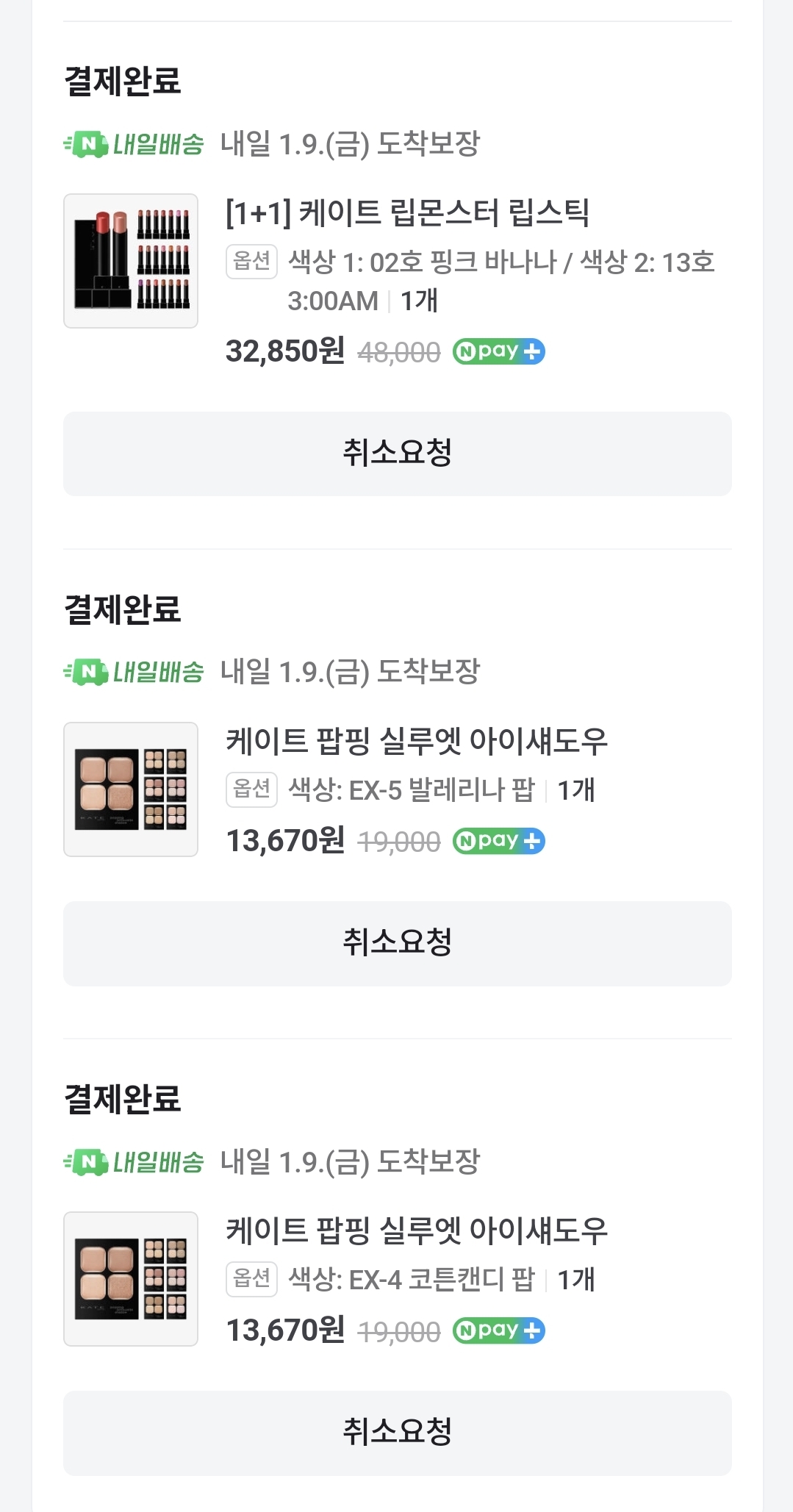Click the 옵션 tag on the lipstick order
This screenshot has height=1512, width=793.
tap(251, 262)
